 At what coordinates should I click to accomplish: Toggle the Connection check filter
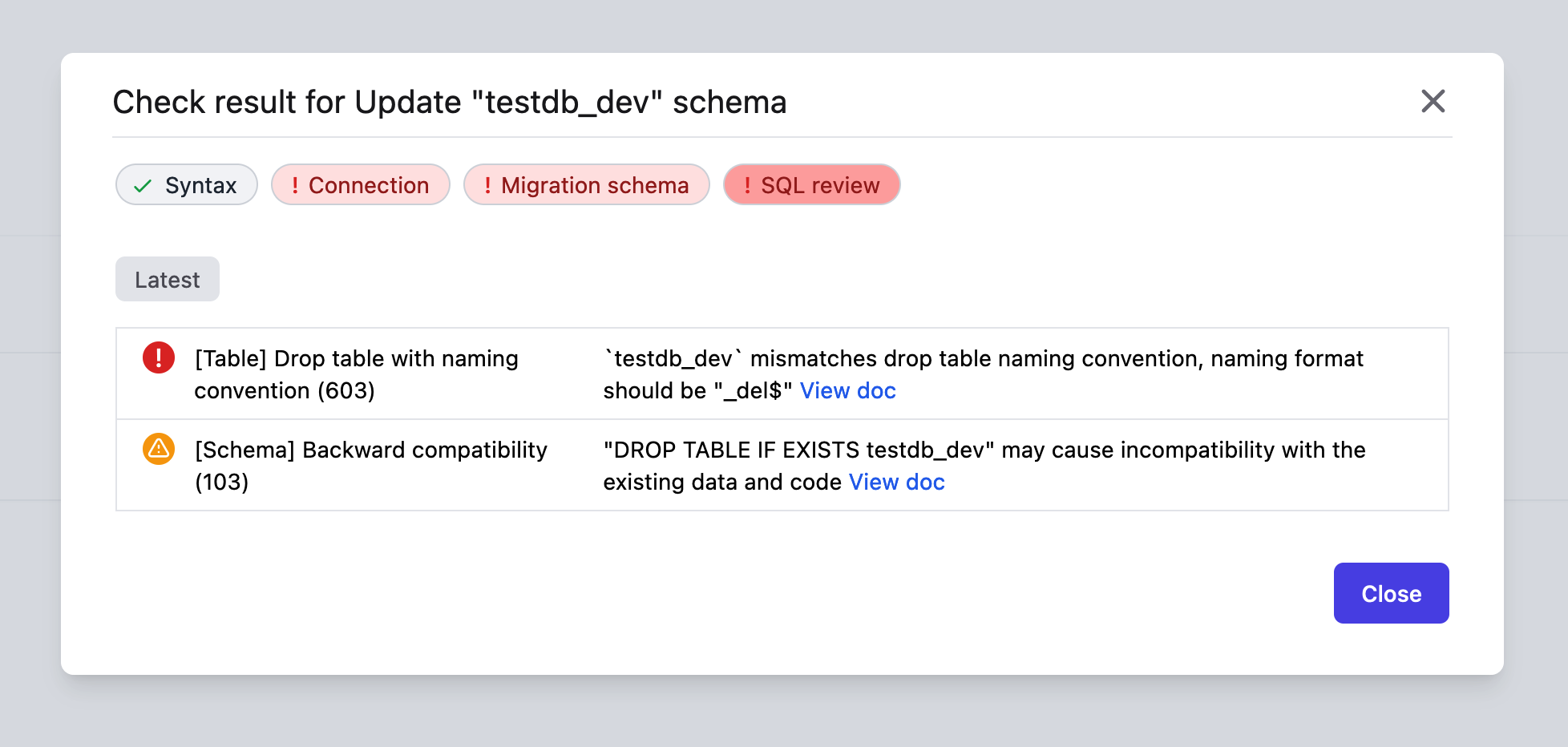361,185
